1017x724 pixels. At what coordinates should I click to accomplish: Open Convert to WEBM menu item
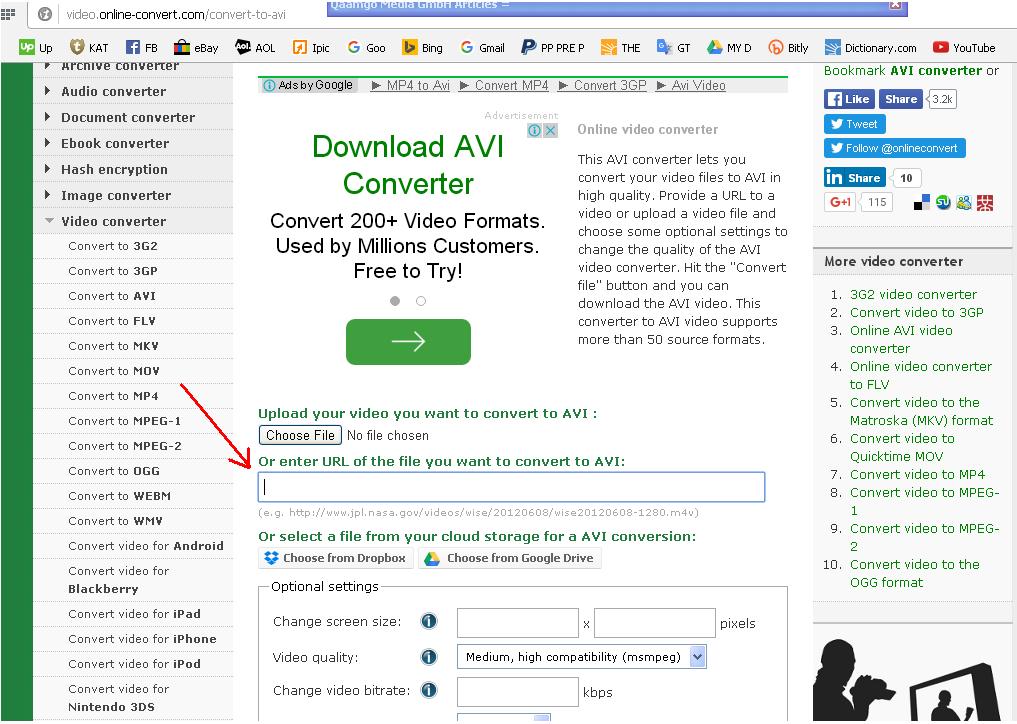click(x=119, y=496)
